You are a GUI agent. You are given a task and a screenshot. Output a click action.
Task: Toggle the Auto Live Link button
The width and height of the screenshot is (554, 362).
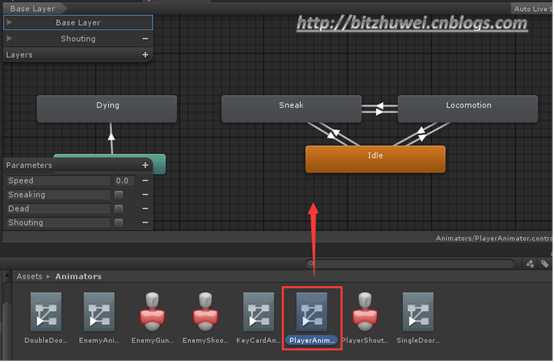click(x=532, y=9)
